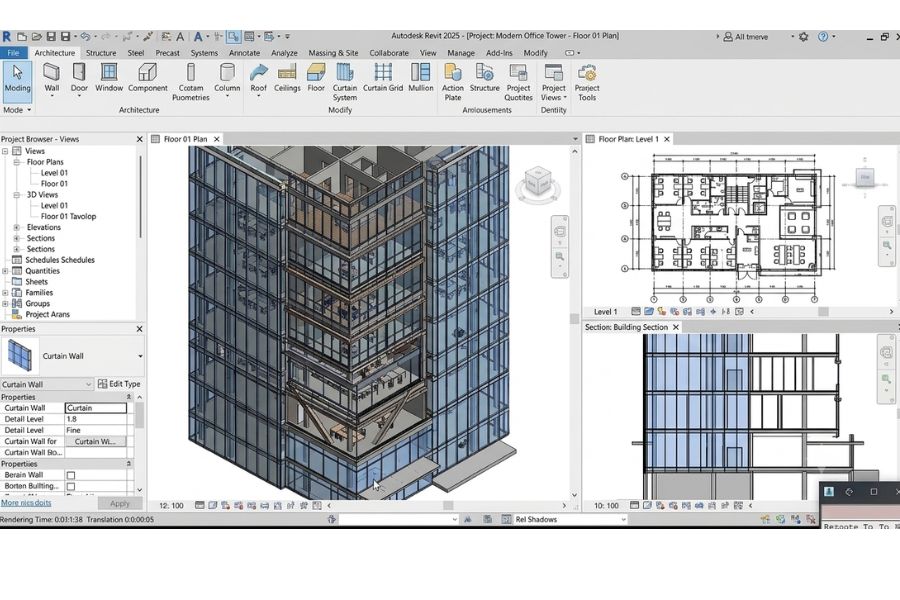
Task: Pick the Roof tool
Action: coord(258,79)
